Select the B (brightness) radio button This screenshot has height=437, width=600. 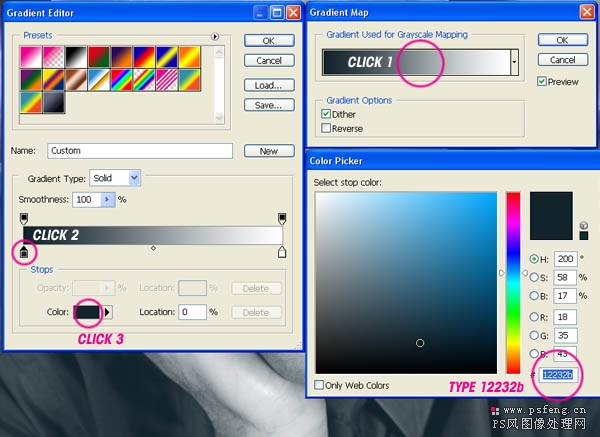click(534, 295)
